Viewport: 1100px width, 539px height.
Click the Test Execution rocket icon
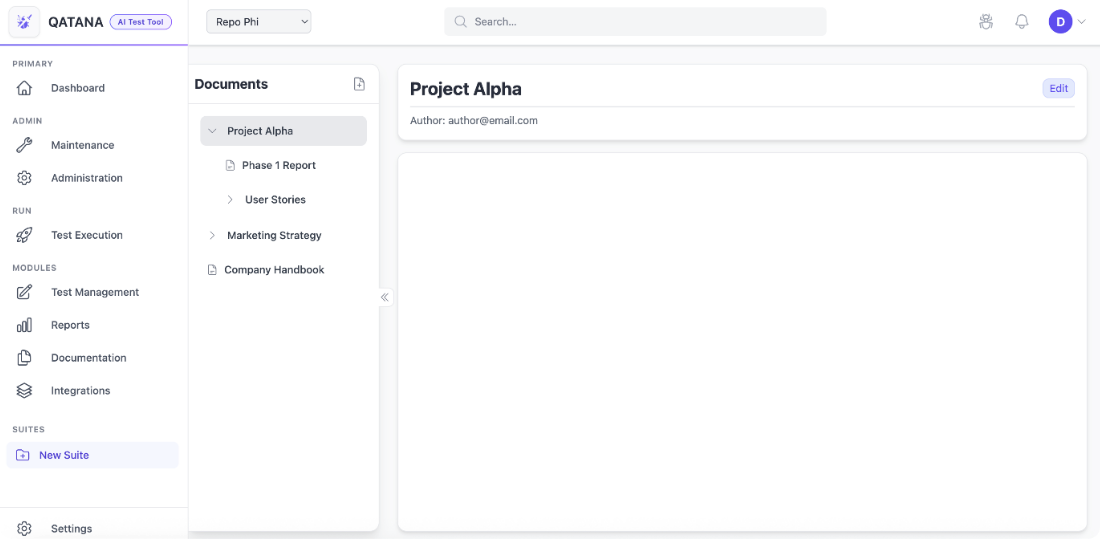click(25, 235)
